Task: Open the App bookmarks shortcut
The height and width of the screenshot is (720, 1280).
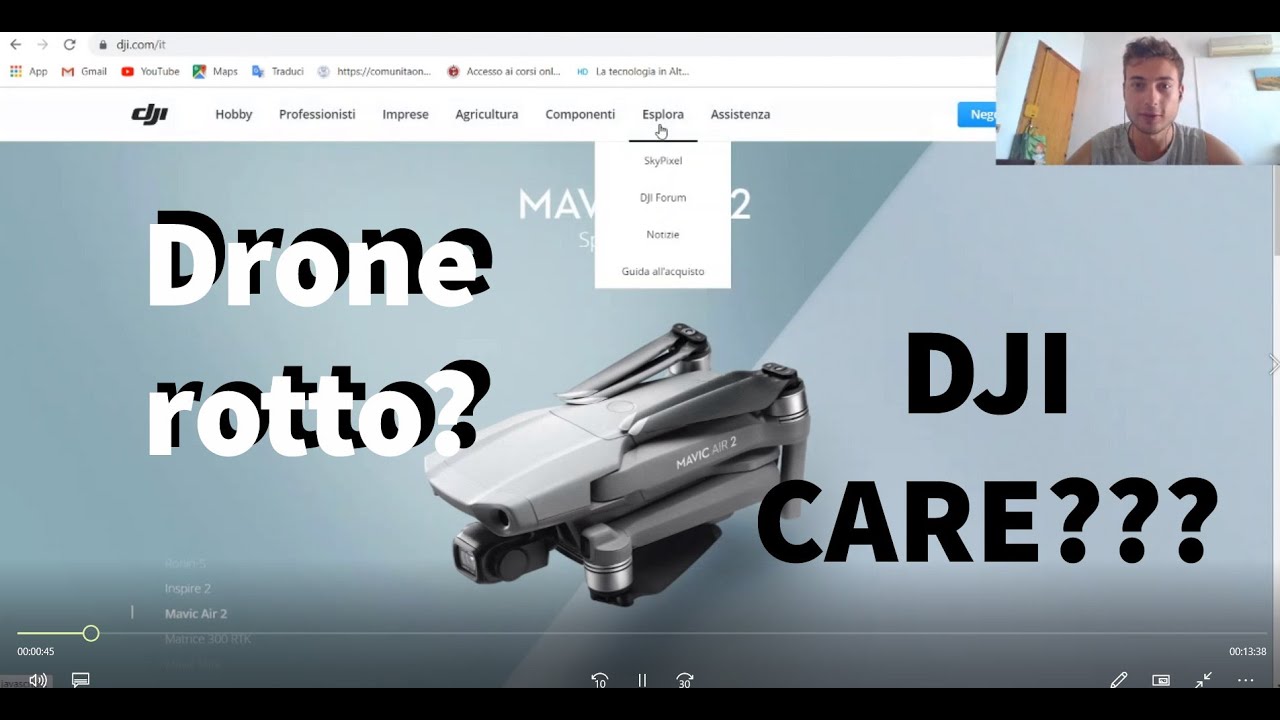Action: 28,72
